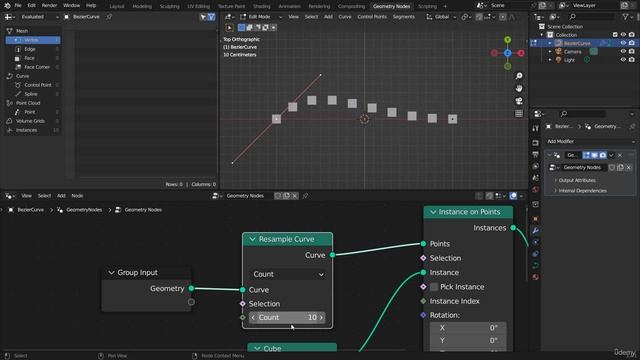Click the red X axis on the navigation gizmo

pyautogui.click(x=521, y=53)
